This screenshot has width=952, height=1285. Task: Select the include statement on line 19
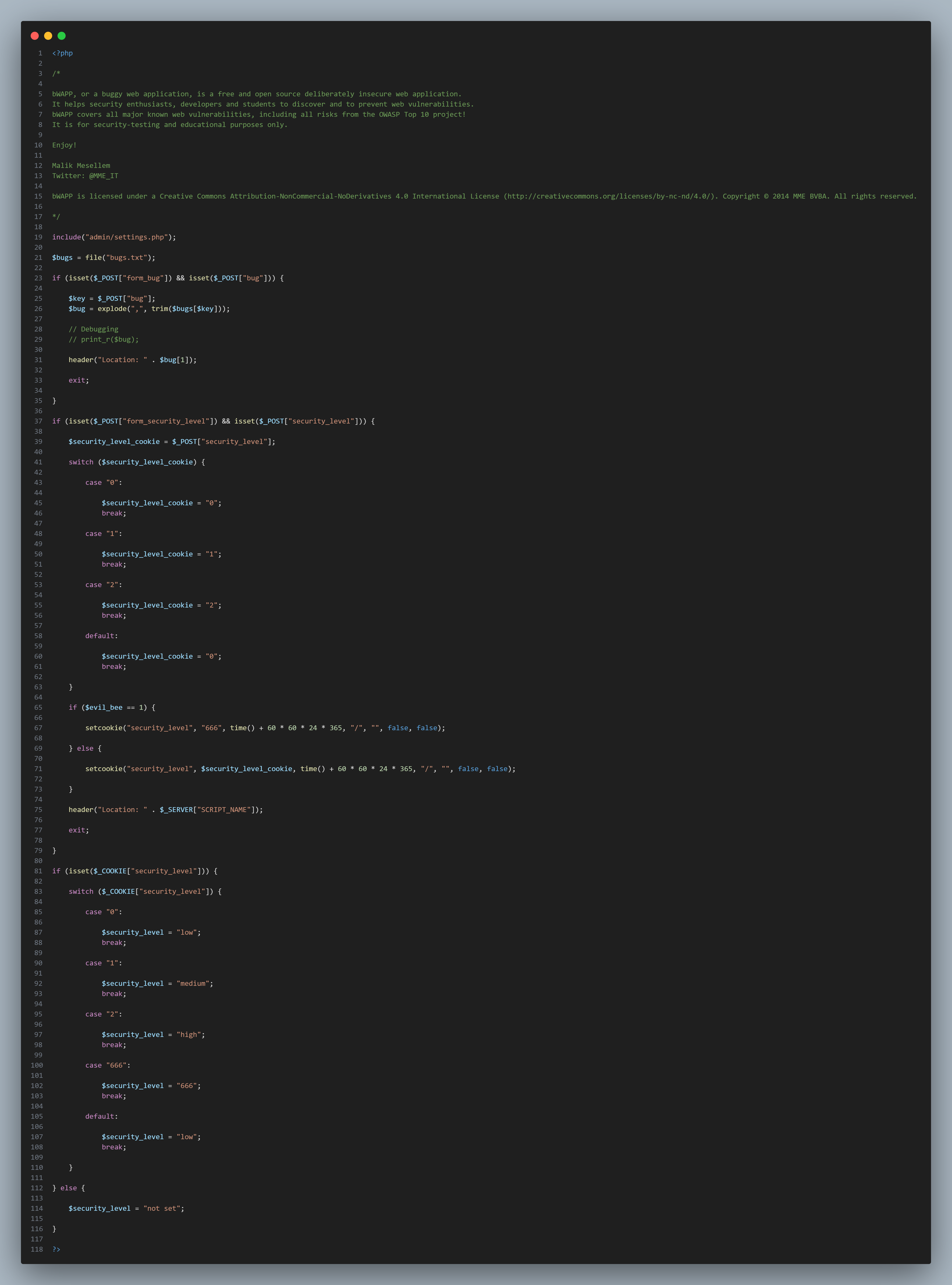click(113, 237)
